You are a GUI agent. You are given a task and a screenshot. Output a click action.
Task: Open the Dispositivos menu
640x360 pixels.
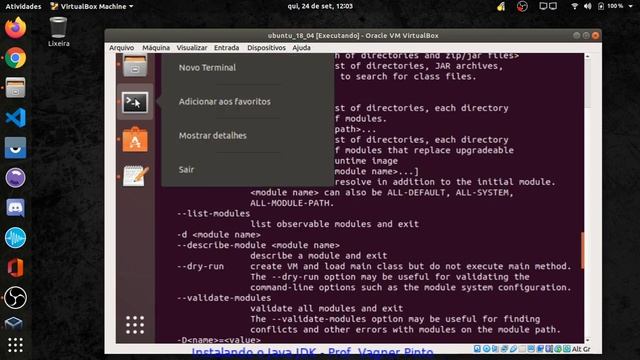[266, 48]
